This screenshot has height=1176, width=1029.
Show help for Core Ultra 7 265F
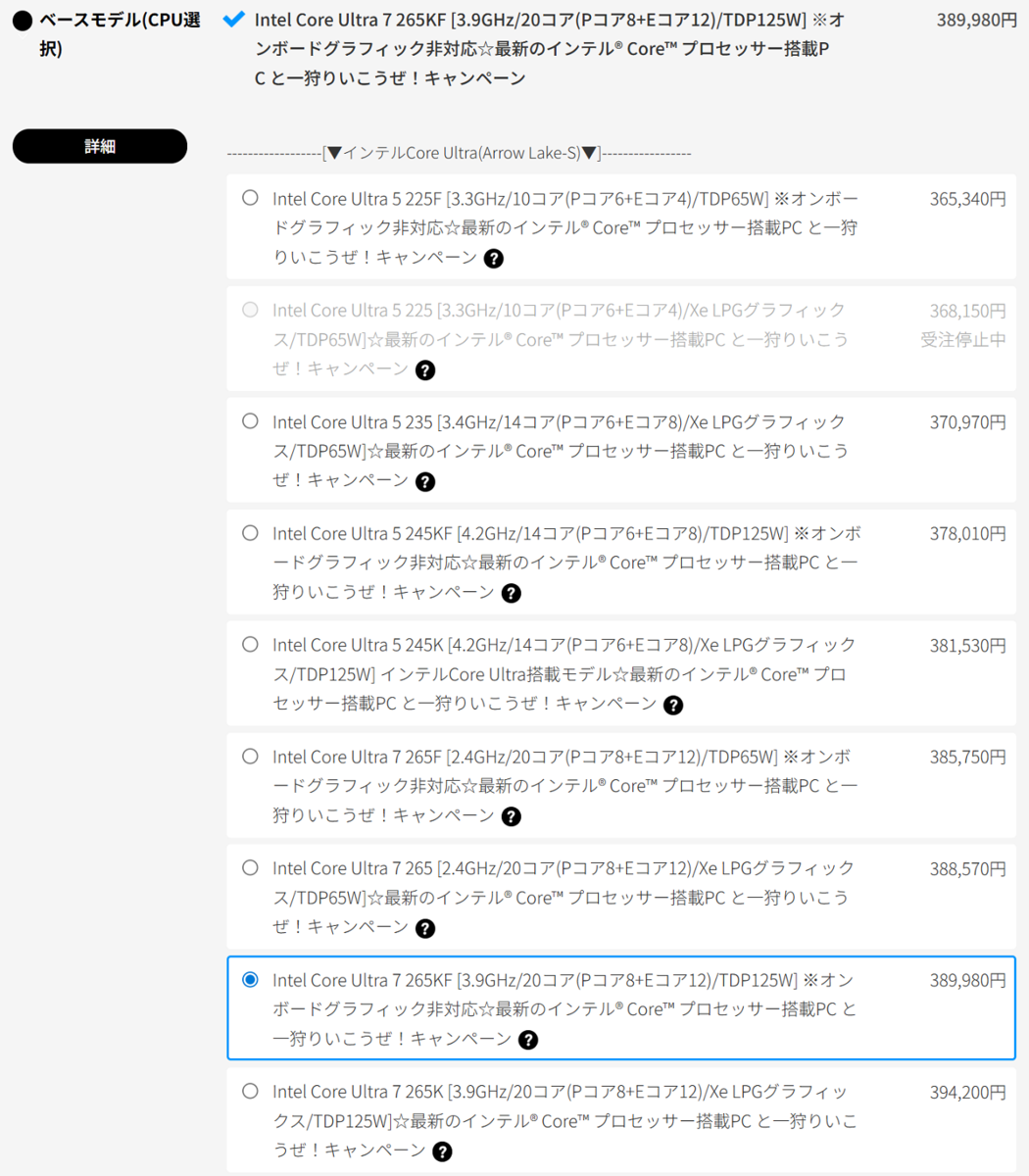pyautogui.click(x=511, y=817)
